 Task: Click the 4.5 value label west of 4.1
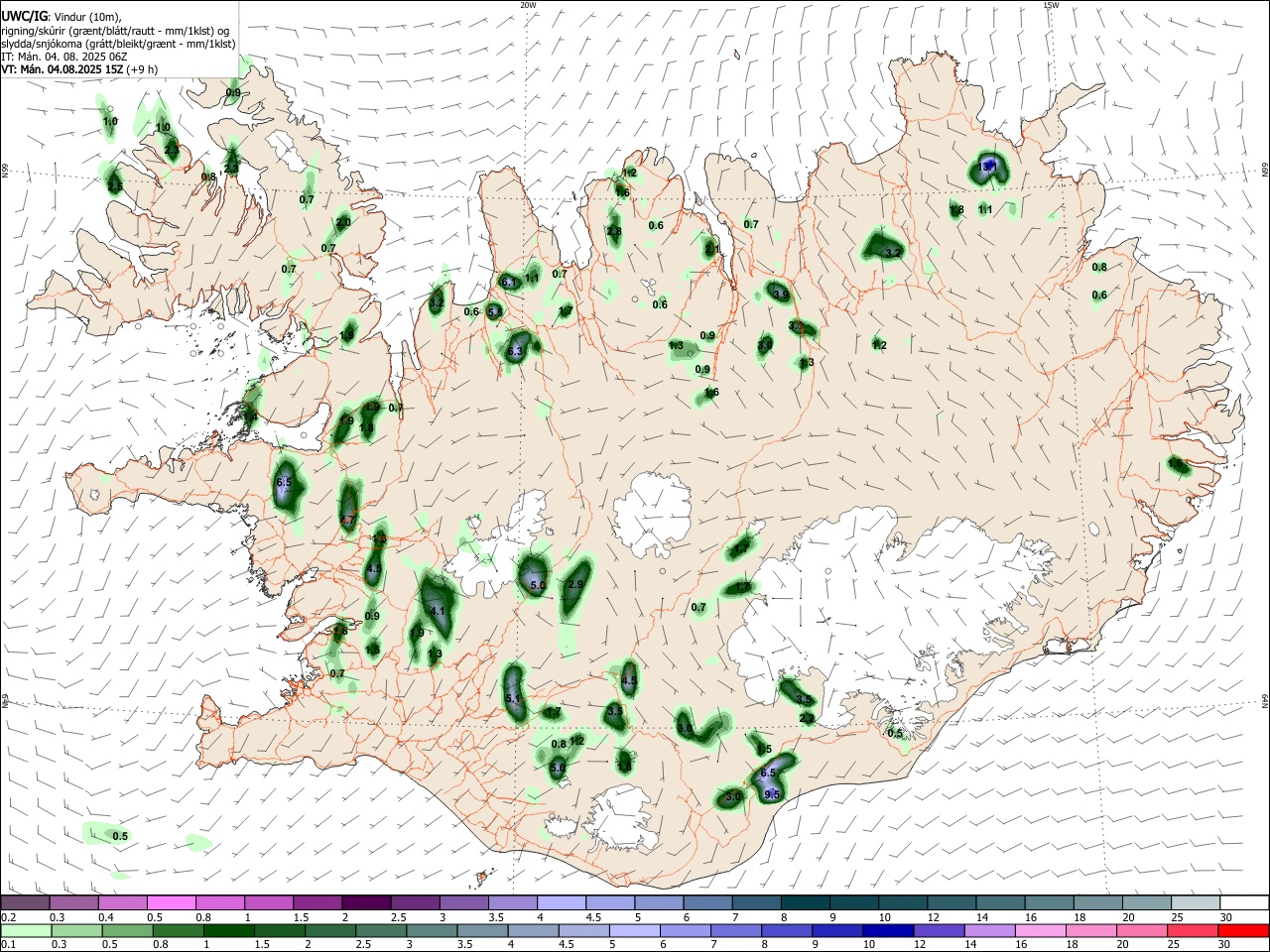pyautogui.click(x=374, y=569)
